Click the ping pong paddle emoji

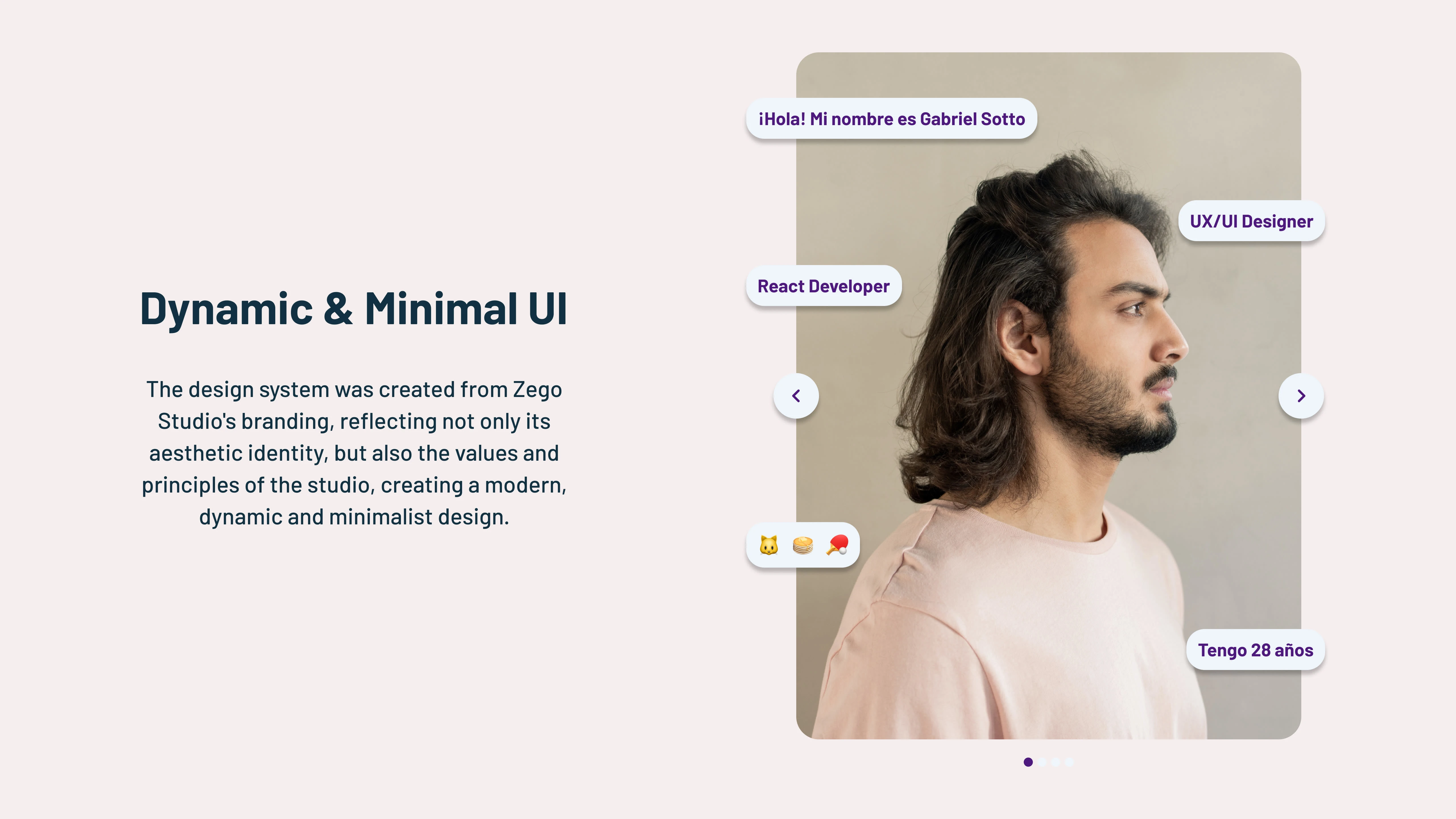click(x=837, y=545)
